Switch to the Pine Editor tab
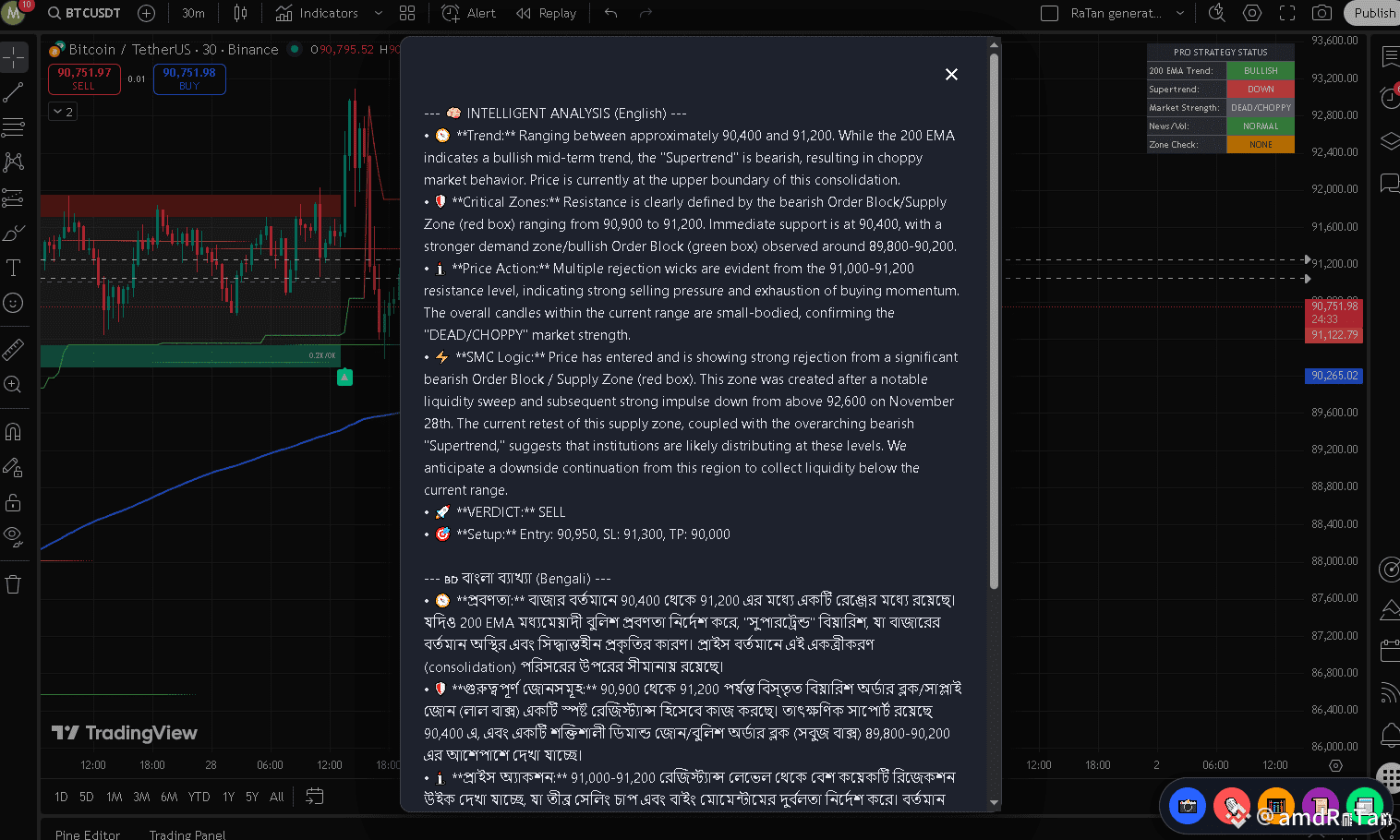Viewport: 1400px width, 840px height. pos(88,834)
